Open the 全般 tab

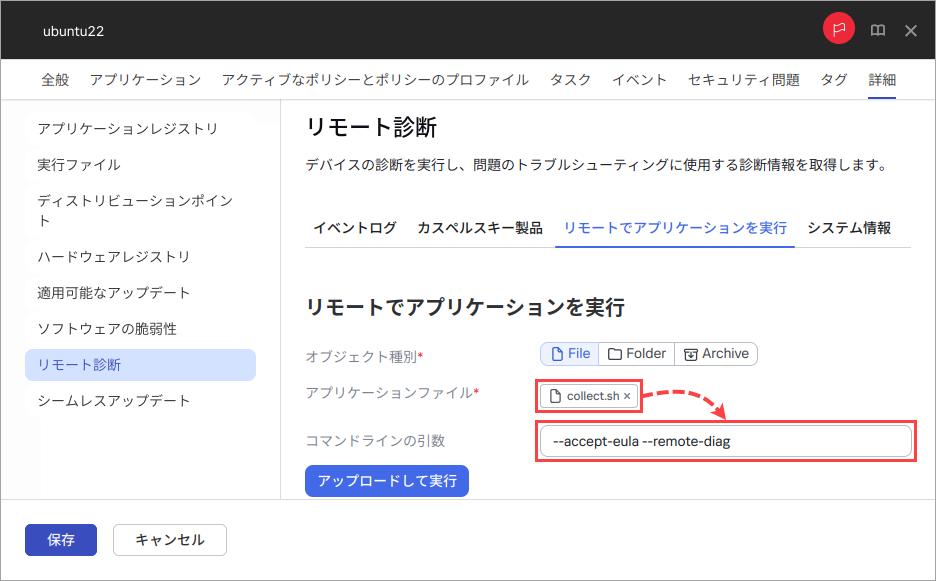point(55,79)
